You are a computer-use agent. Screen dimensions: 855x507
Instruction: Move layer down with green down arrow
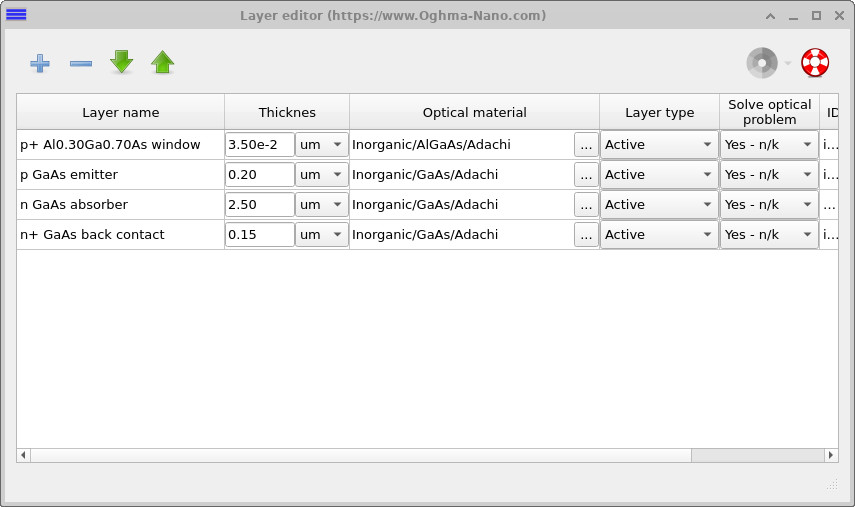121,62
